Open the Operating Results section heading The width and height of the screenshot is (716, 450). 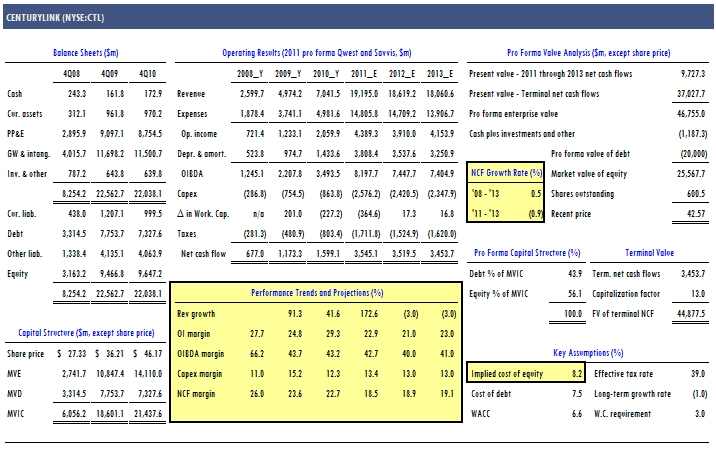[x=318, y=52]
